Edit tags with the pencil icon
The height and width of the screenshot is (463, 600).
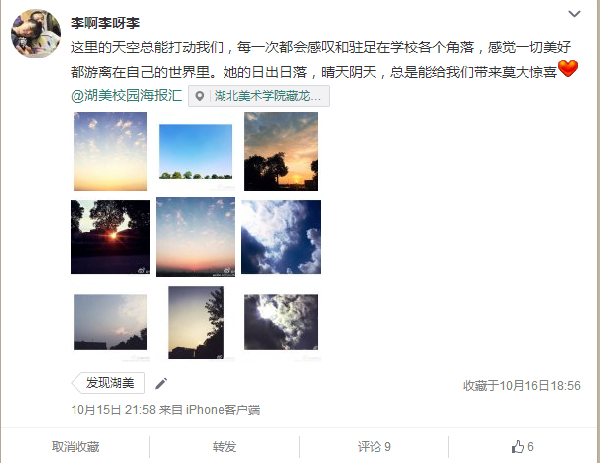pos(161,383)
